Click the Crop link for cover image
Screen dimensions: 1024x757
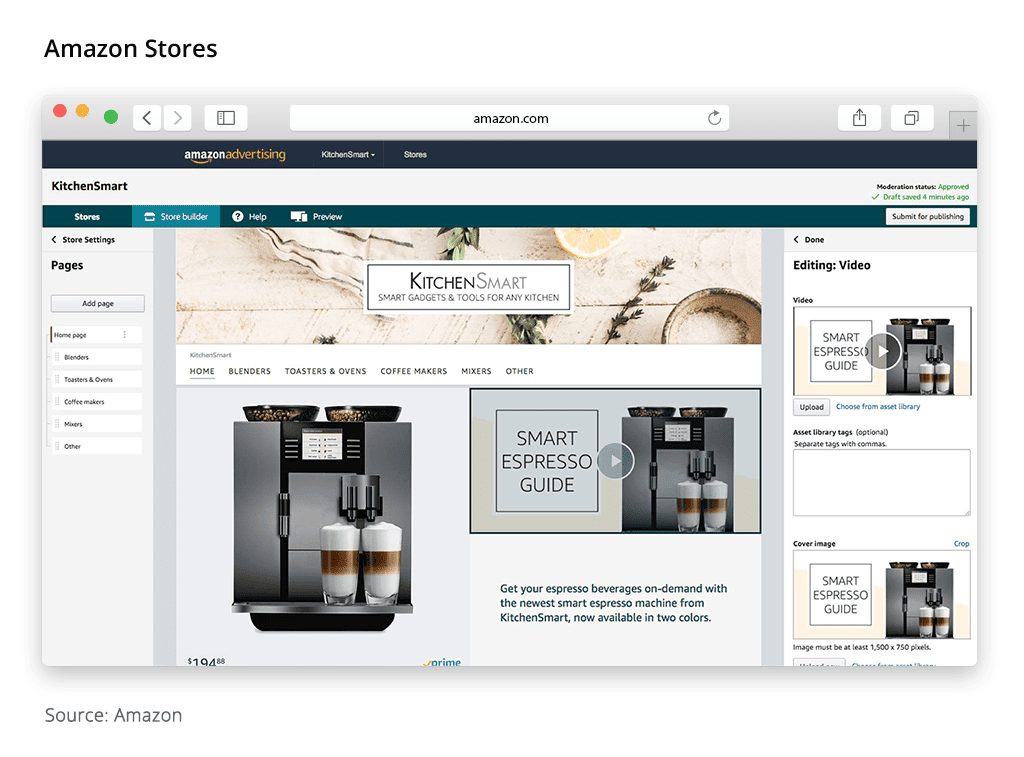tap(961, 543)
